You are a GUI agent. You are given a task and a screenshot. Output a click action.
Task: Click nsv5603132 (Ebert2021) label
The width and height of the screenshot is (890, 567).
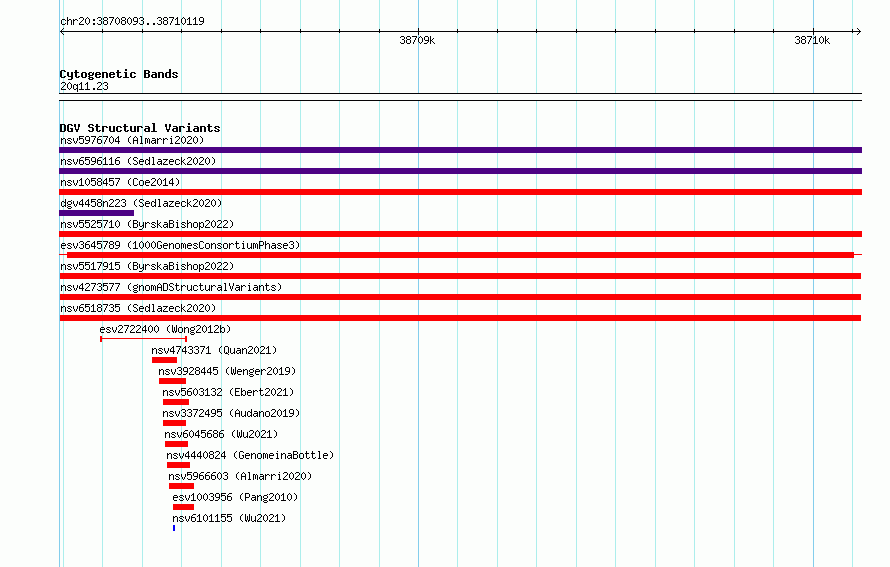point(228,392)
